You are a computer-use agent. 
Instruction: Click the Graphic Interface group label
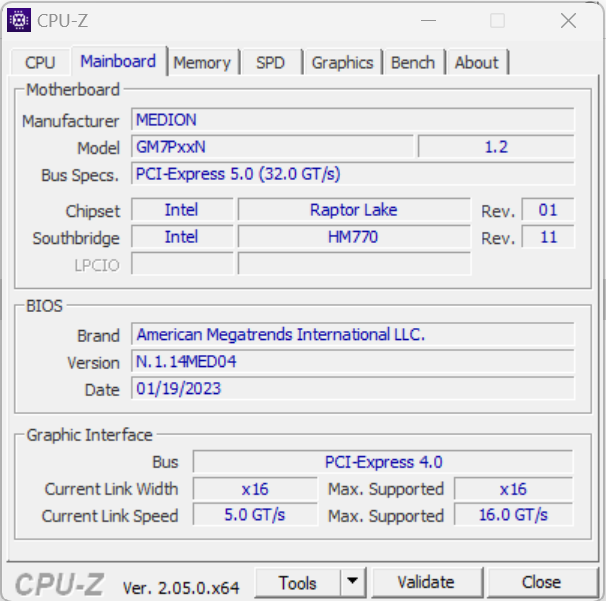pos(89,435)
